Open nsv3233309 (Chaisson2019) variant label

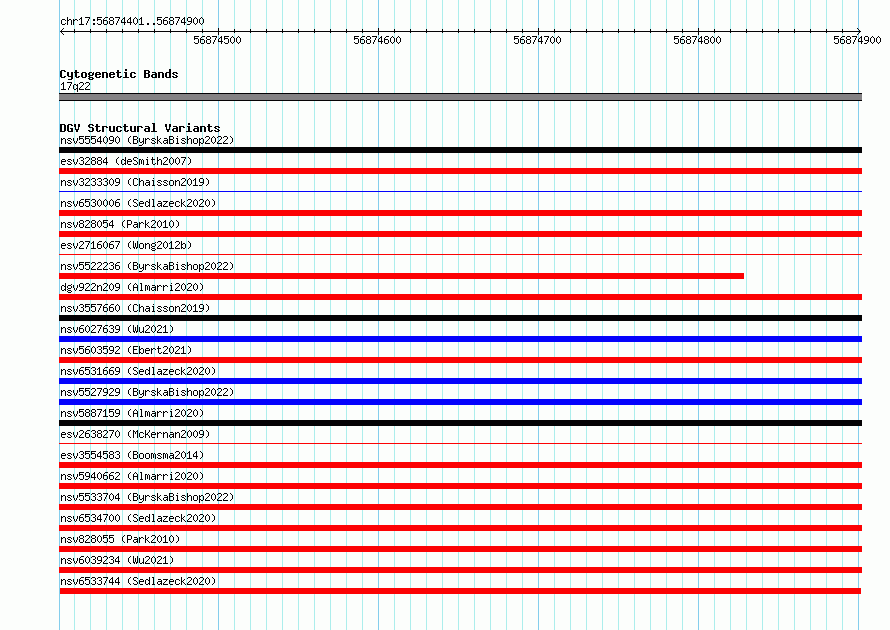pos(135,182)
